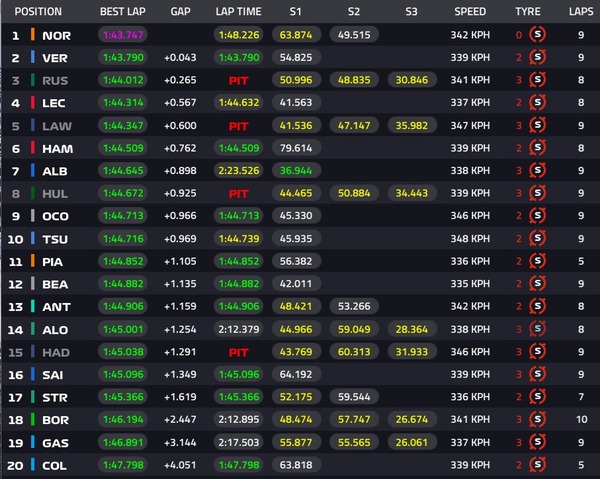Click the orange team color bar beside NOR
The image size is (600, 479).
pos(33,36)
